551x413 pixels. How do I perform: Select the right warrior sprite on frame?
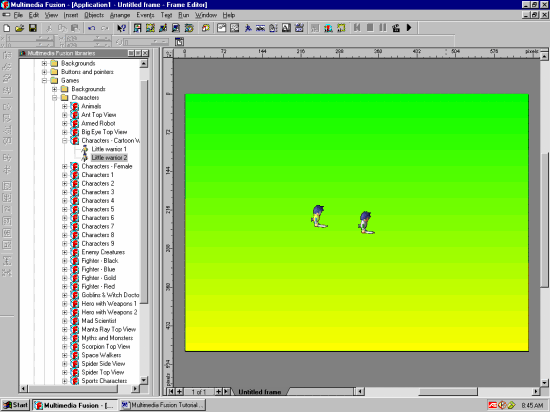[366, 222]
